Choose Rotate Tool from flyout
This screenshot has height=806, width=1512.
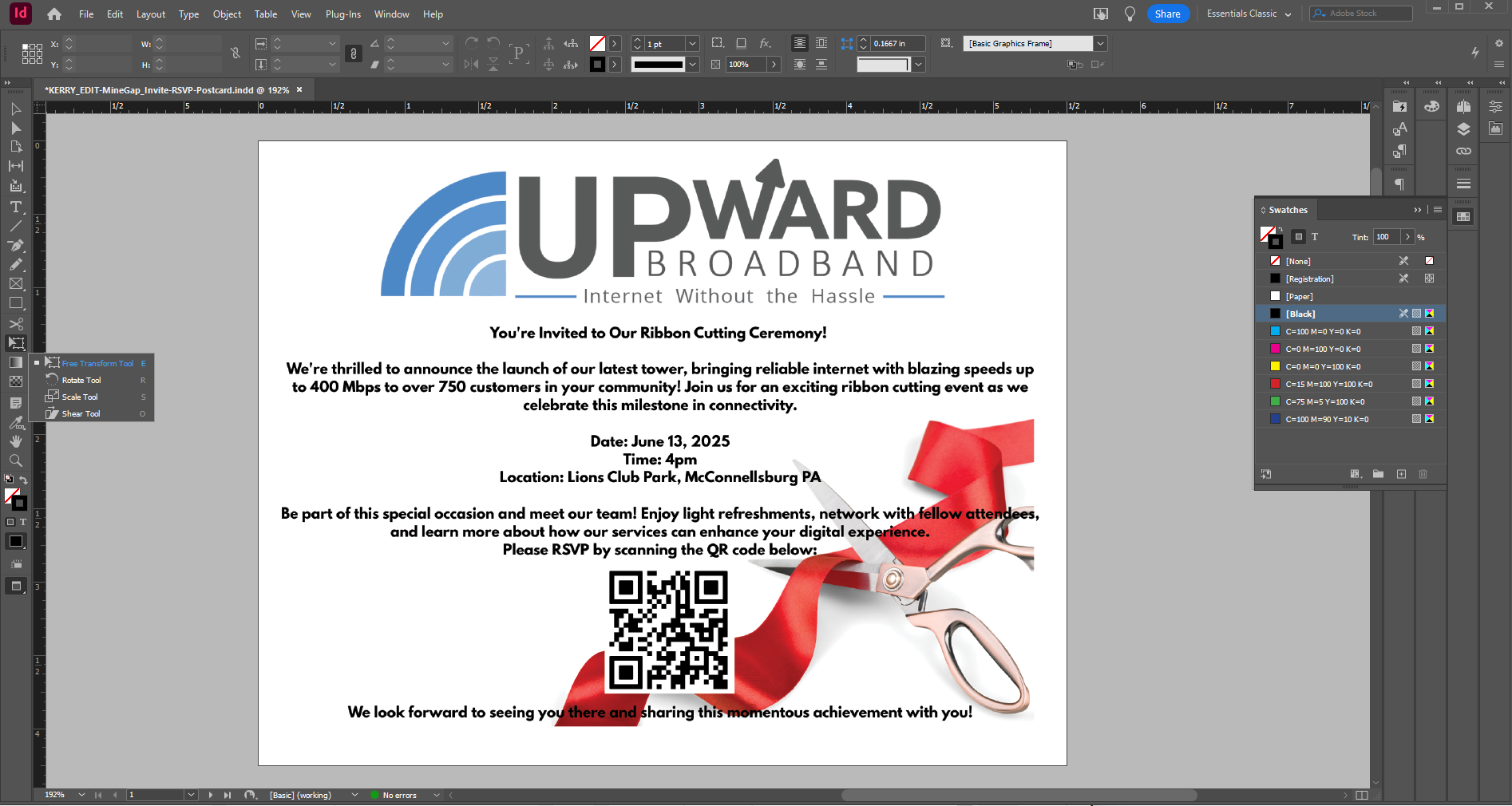(92, 381)
